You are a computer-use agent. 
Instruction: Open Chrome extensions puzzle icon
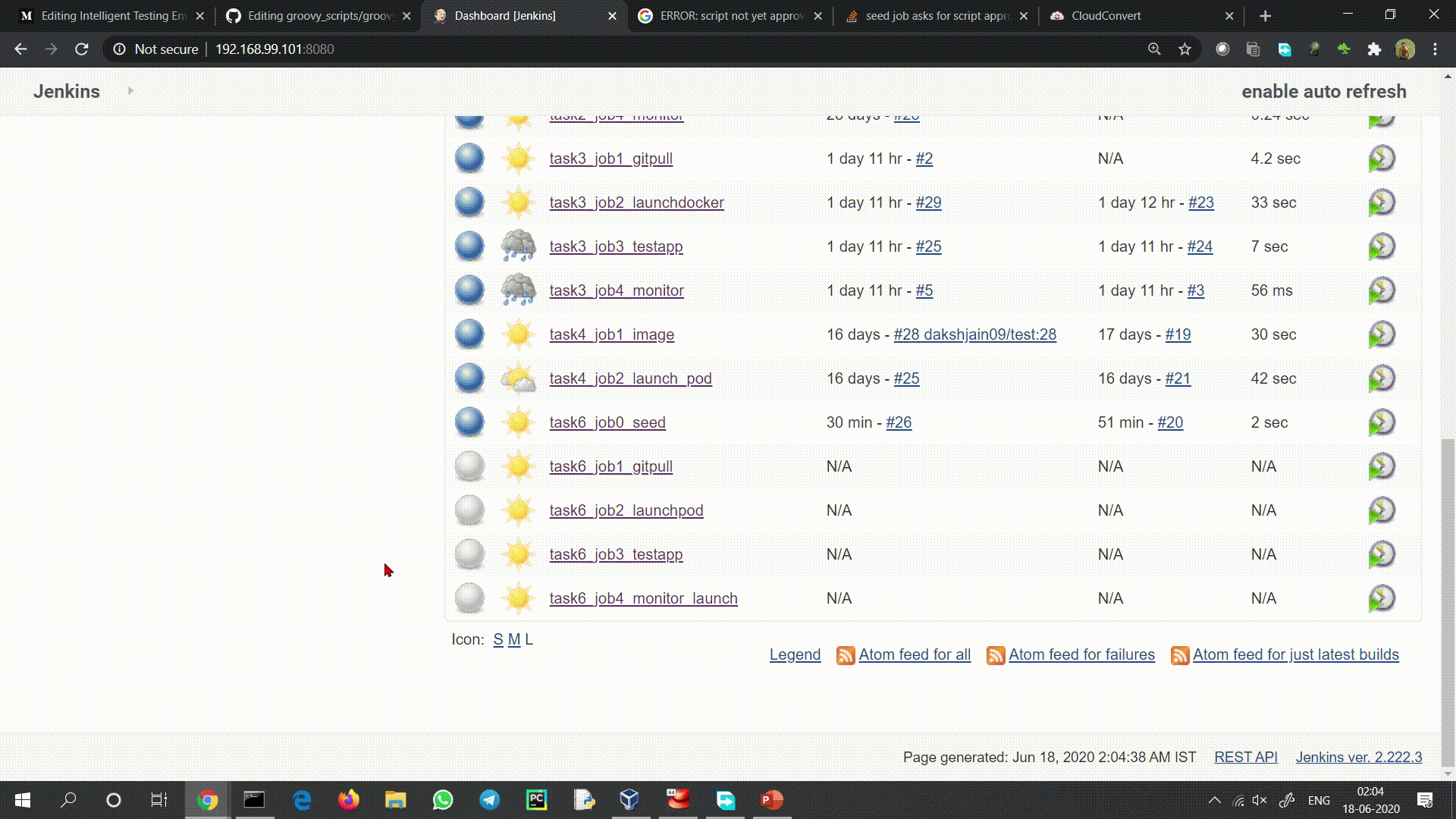pos(1374,49)
